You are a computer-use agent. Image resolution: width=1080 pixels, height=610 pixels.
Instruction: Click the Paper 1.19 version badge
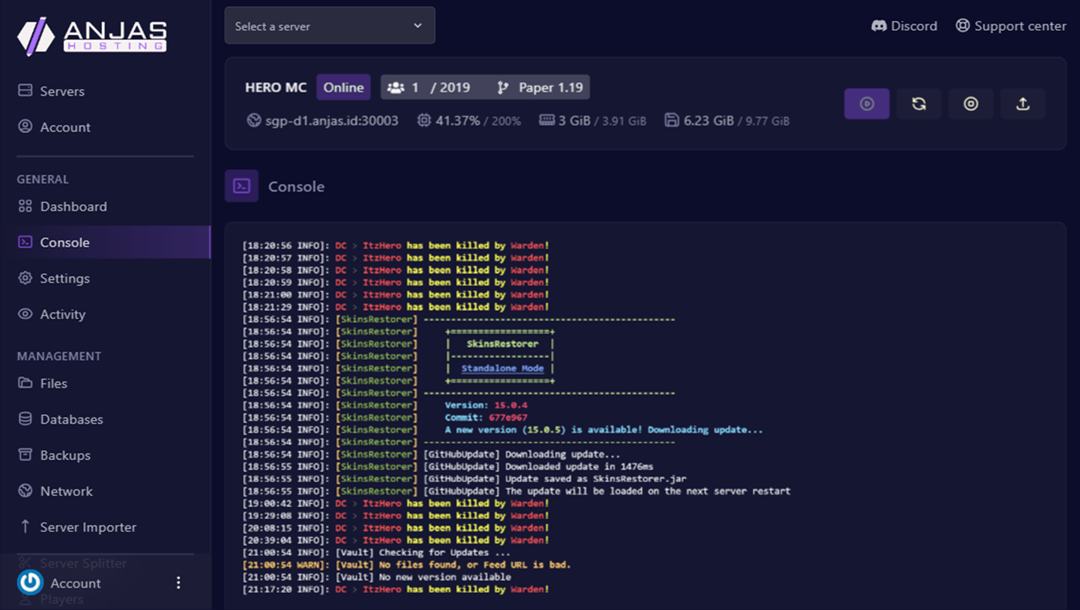550,87
